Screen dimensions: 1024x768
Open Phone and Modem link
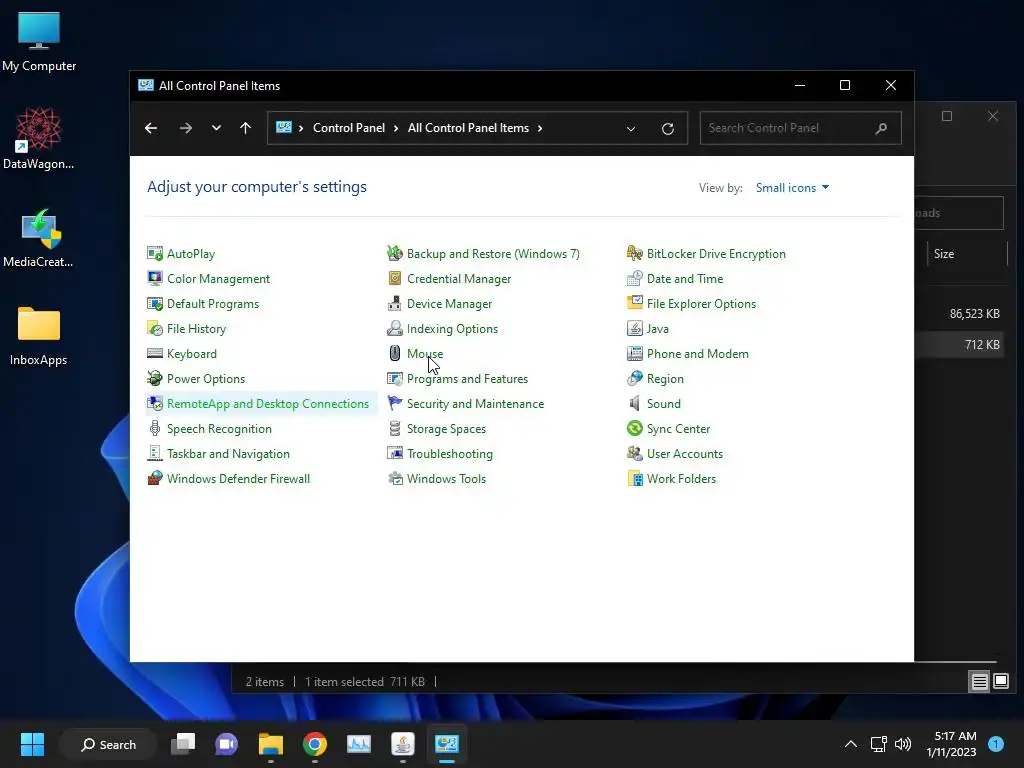tap(697, 353)
